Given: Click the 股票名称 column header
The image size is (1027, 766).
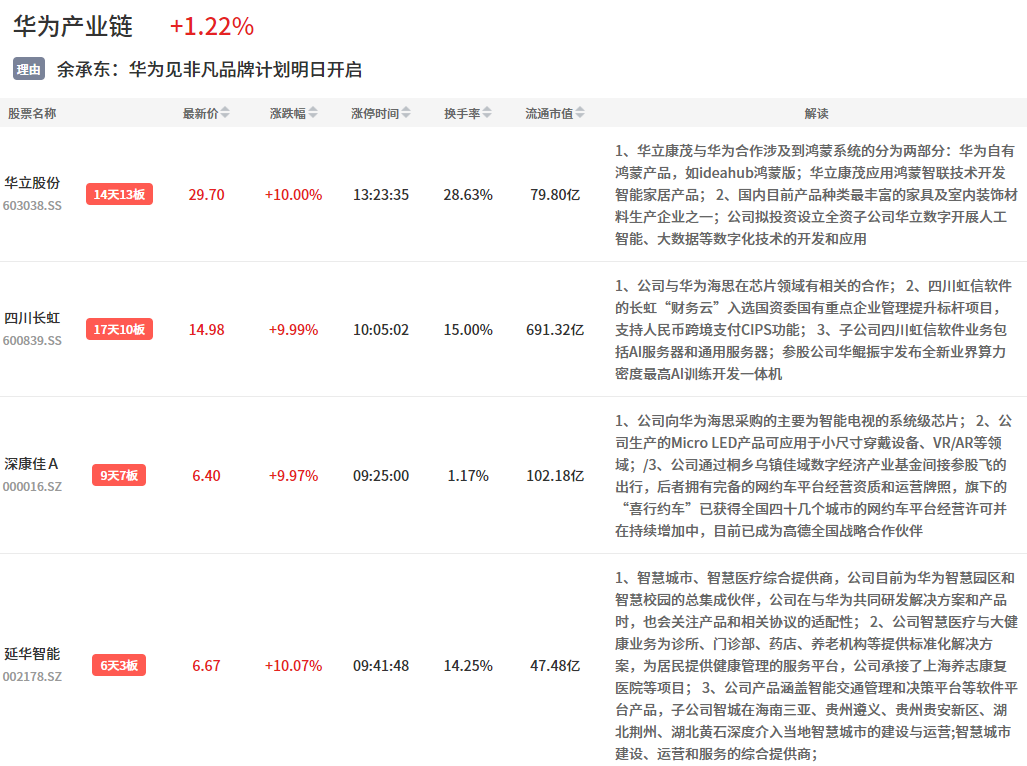Looking at the screenshot, I should [x=32, y=114].
